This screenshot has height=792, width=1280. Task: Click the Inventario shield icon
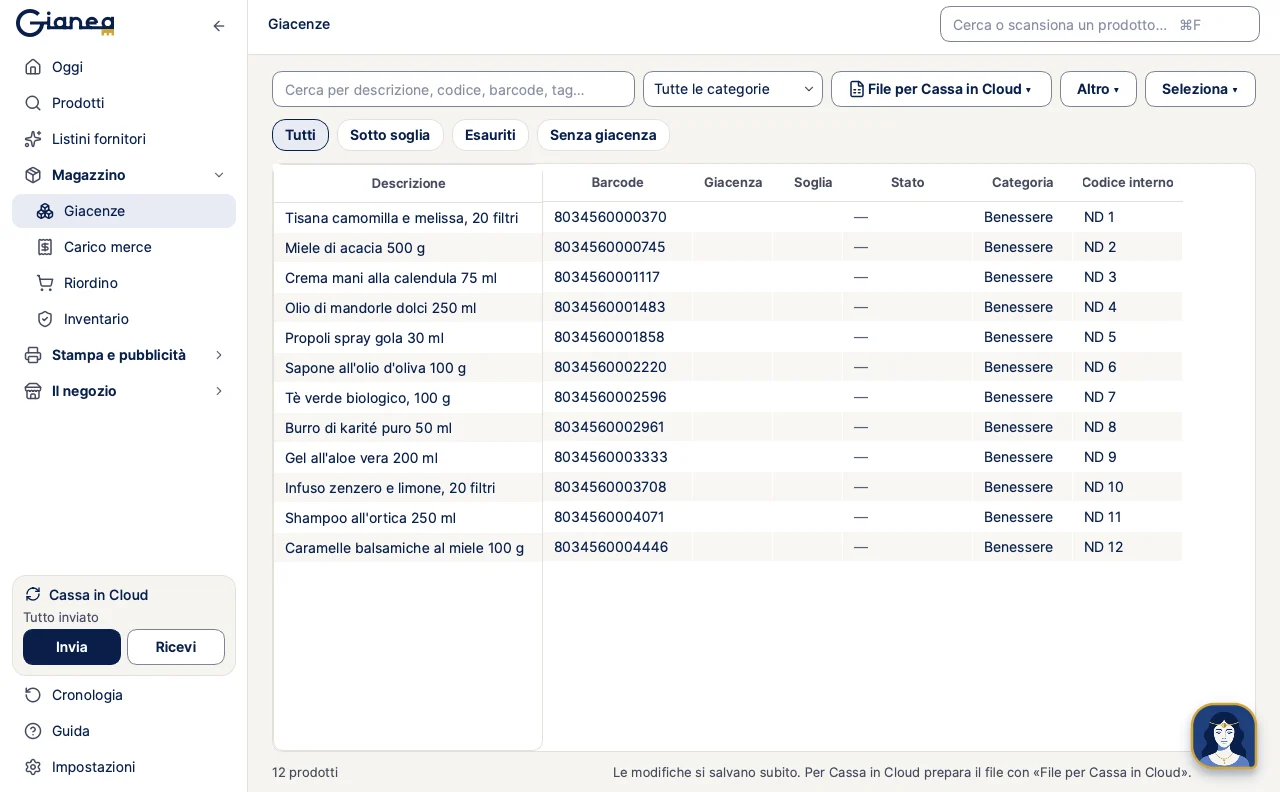click(45, 319)
